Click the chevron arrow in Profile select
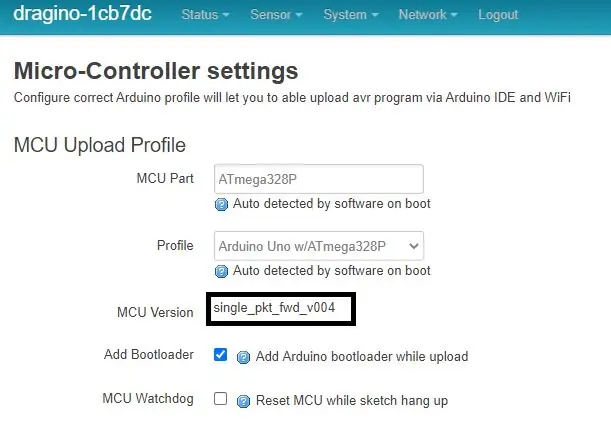The width and height of the screenshot is (611, 429). coord(414,246)
